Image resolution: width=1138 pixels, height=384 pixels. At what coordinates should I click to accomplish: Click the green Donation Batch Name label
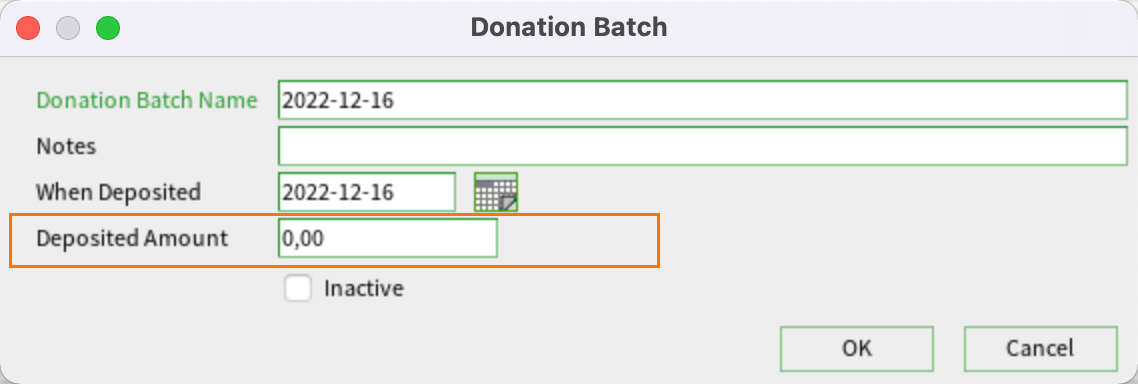147,100
